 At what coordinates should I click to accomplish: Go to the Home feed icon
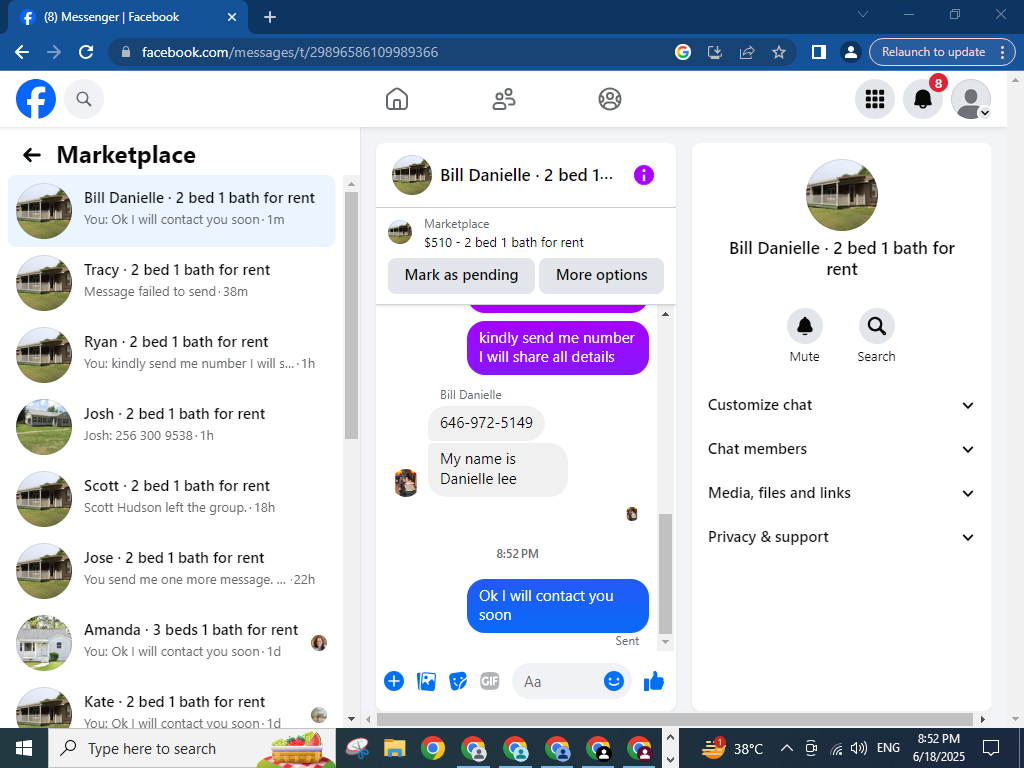click(397, 99)
